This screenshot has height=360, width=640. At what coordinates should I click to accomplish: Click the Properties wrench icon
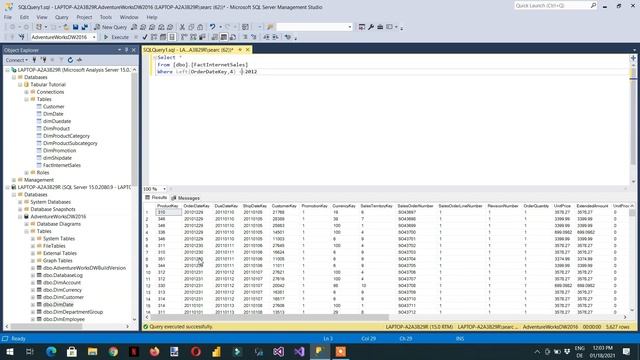tap(371, 27)
